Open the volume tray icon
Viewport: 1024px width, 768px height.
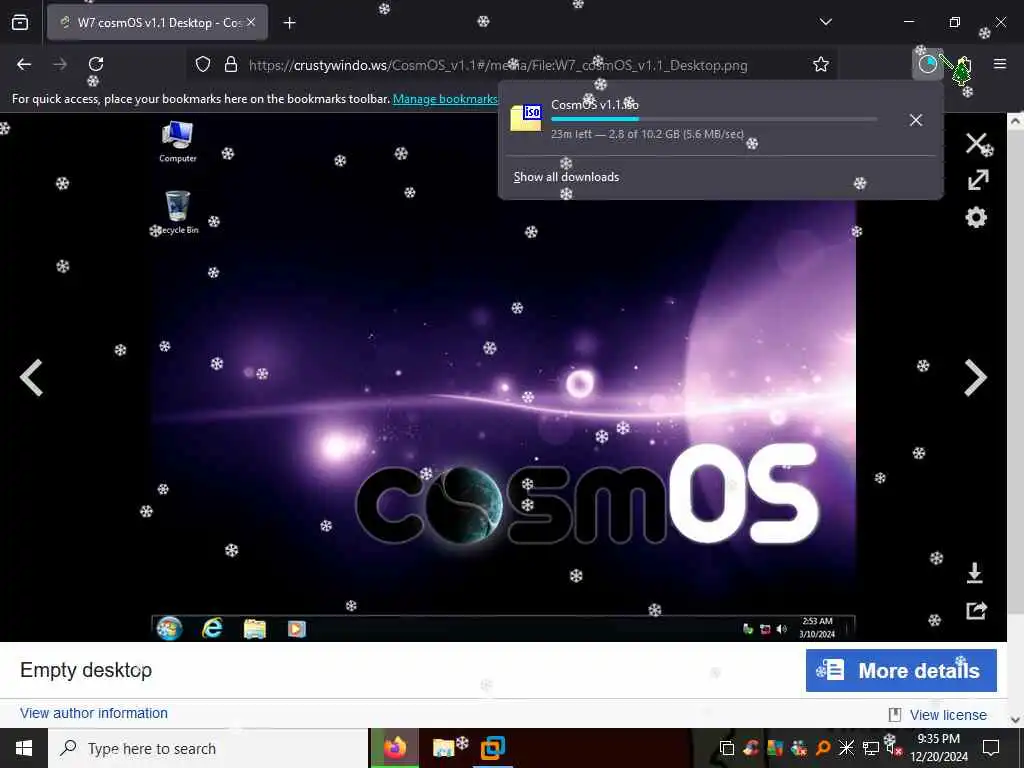[893, 748]
